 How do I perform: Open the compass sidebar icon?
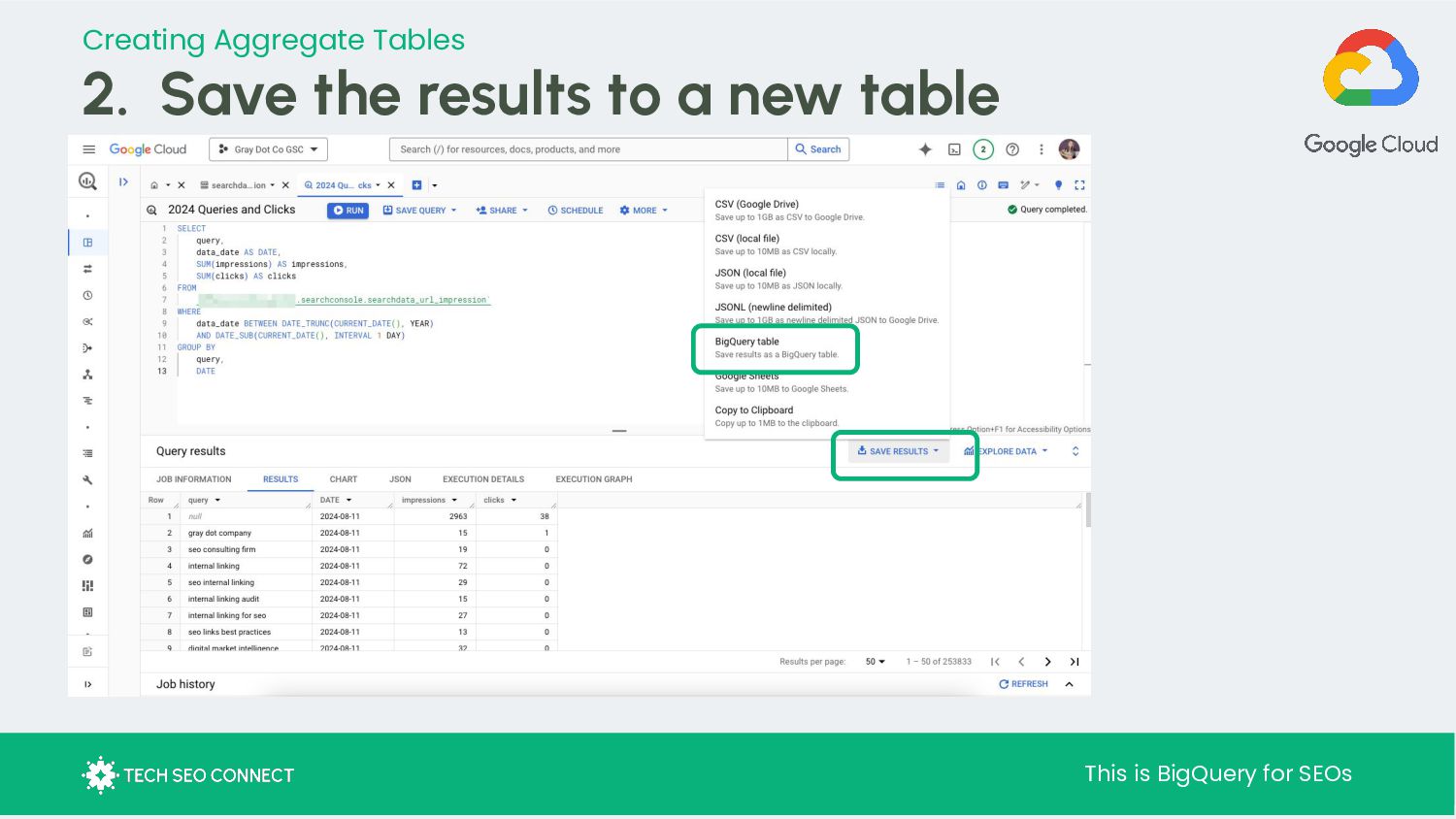point(87,559)
